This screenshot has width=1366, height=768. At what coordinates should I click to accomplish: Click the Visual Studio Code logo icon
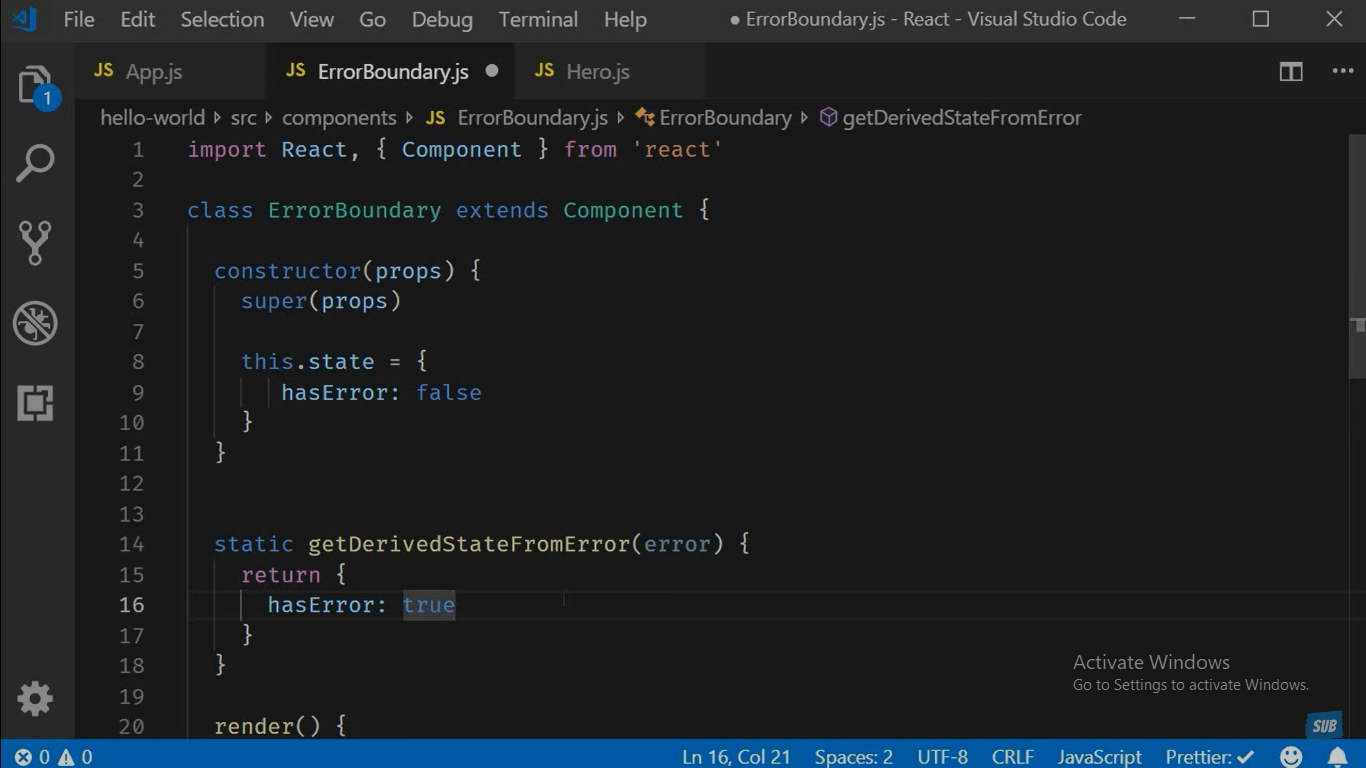coord(25,19)
